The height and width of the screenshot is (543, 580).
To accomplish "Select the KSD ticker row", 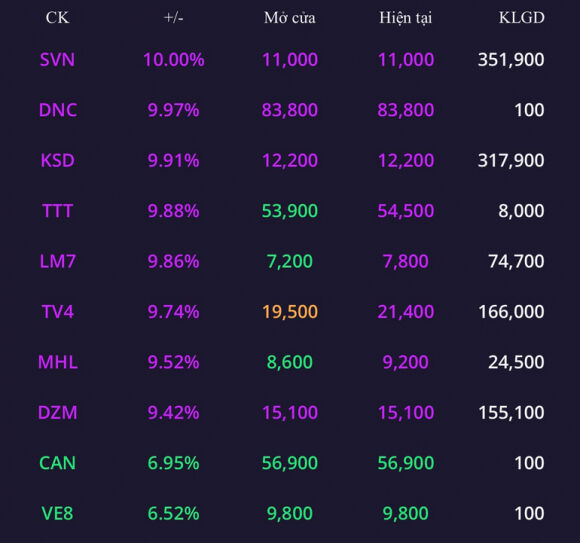I will [290, 161].
